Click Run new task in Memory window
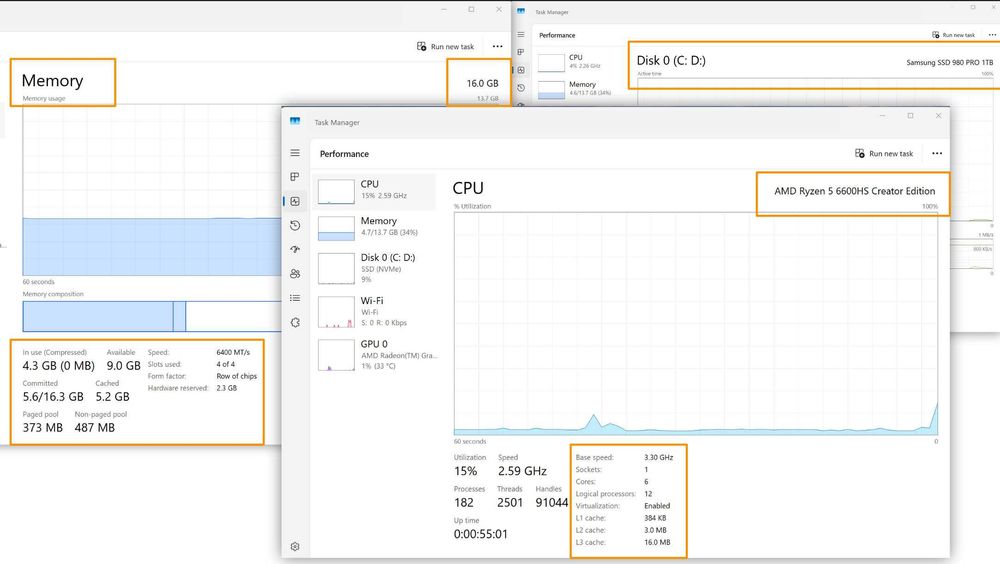The height and width of the screenshot is (564, 1000). [445, 47]
